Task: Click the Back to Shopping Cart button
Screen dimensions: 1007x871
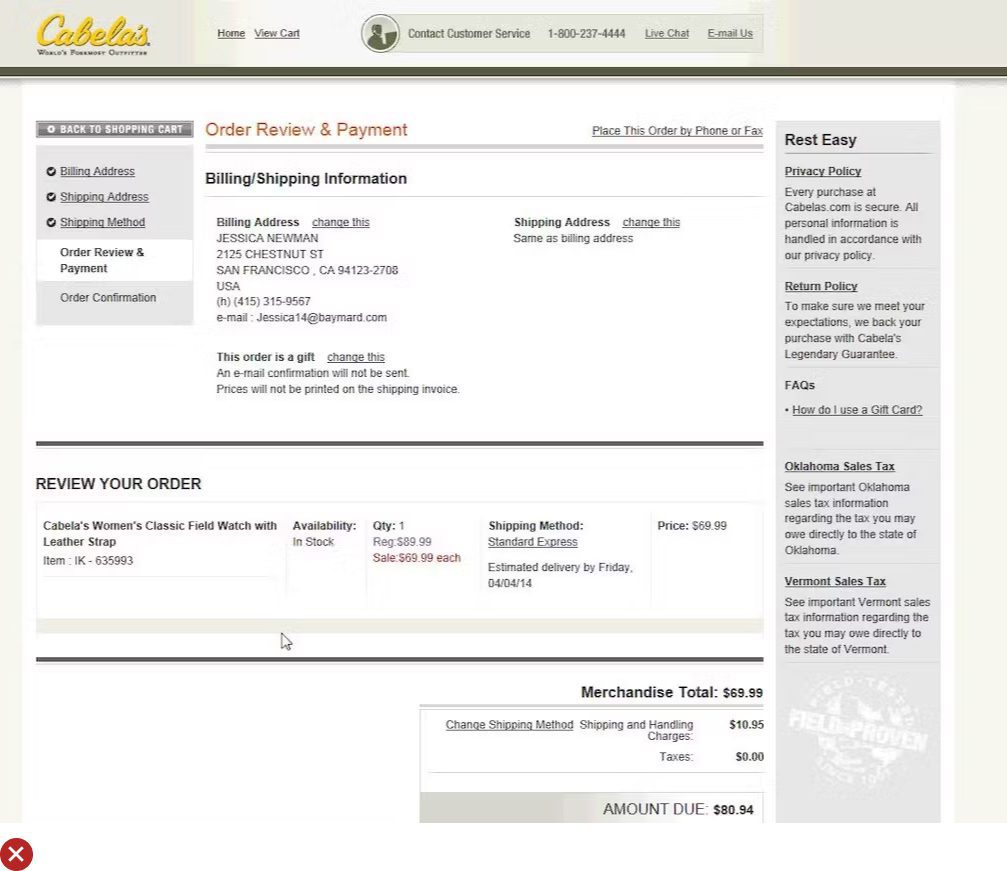Action: click(114, 129)
